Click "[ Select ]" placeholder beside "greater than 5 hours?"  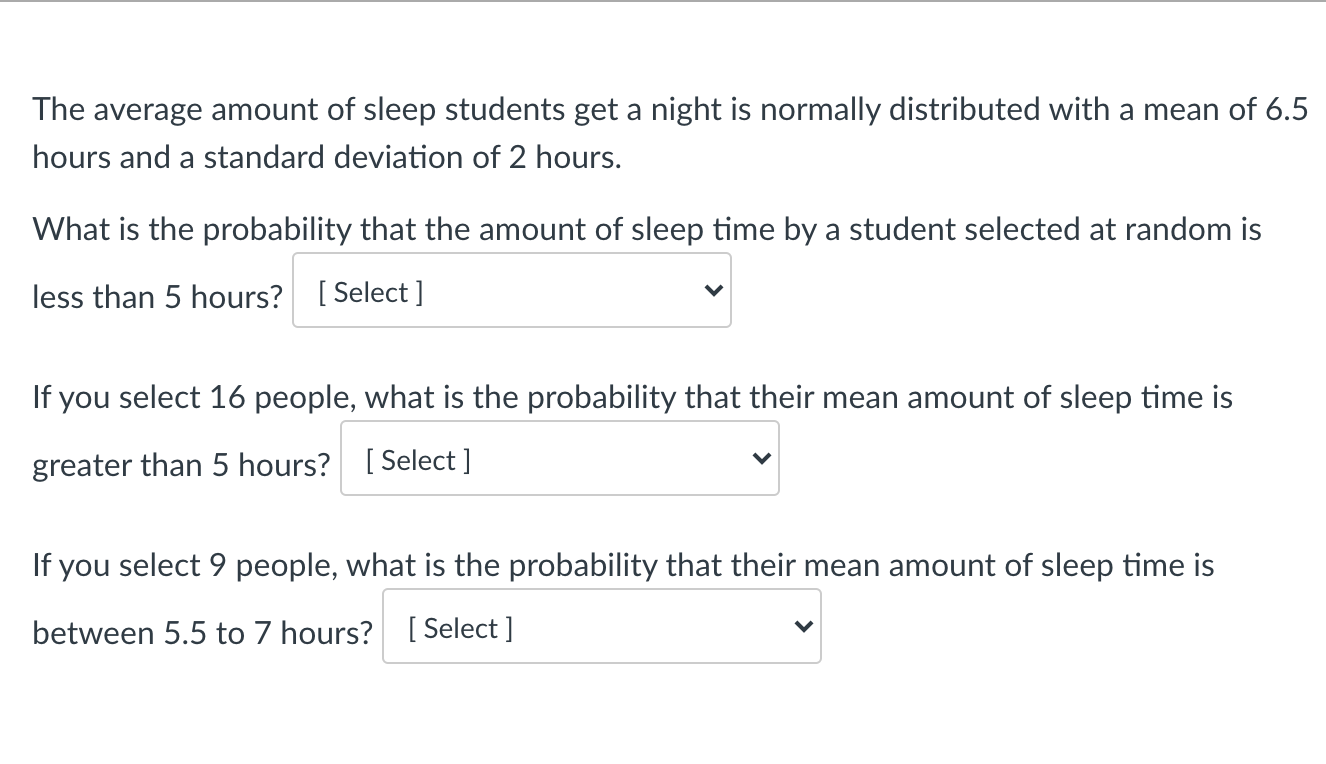(418, 461)
